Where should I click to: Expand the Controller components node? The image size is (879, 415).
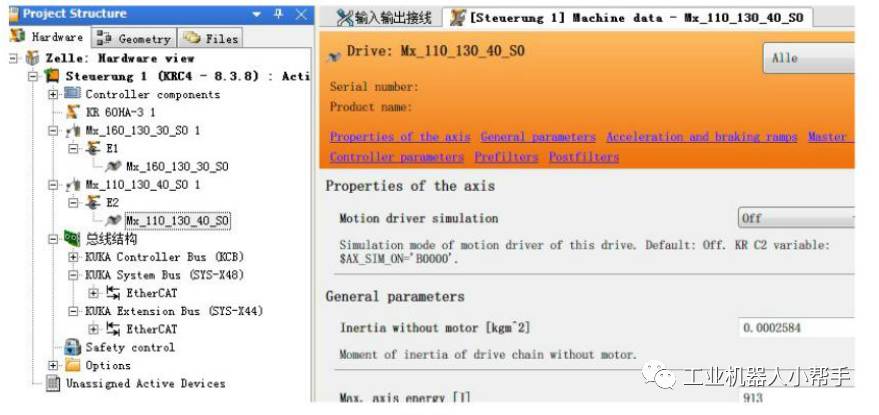click(x=54, y=94)
